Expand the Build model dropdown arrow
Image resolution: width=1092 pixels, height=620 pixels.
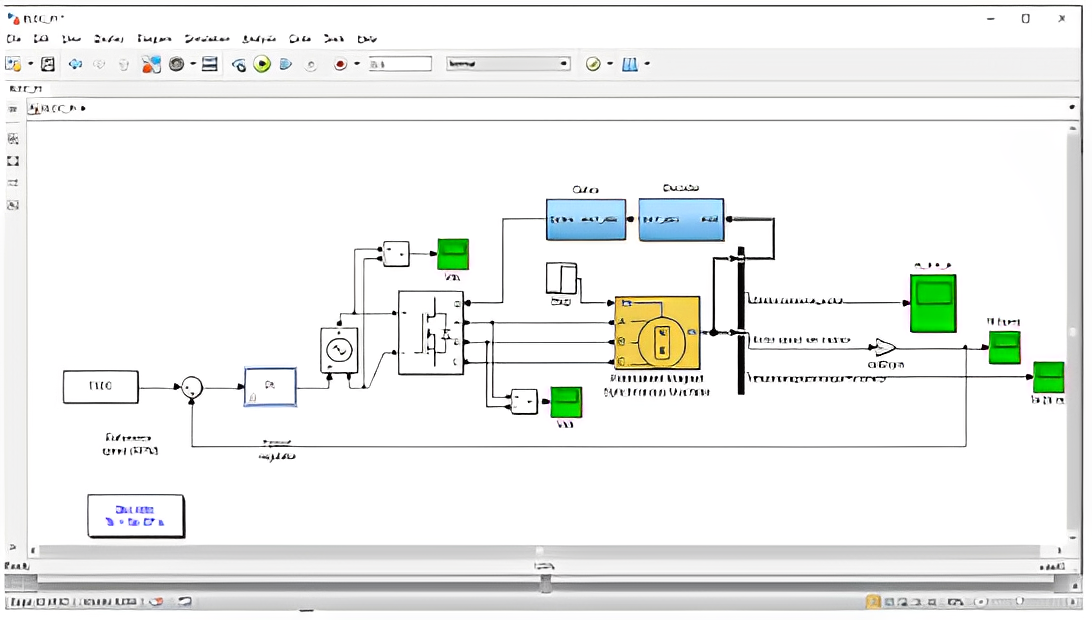647,64
